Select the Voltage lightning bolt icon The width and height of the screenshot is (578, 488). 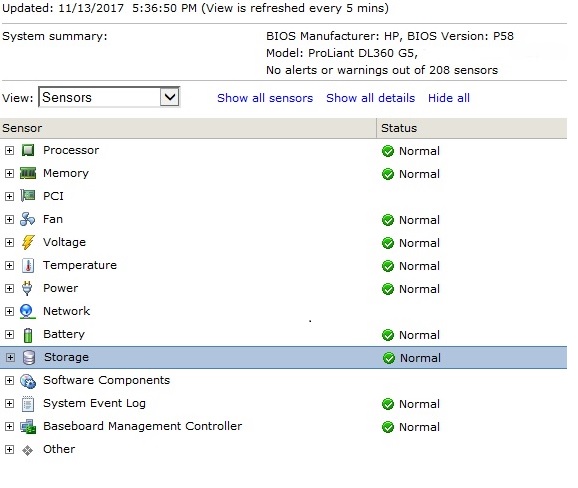(28, 243)
